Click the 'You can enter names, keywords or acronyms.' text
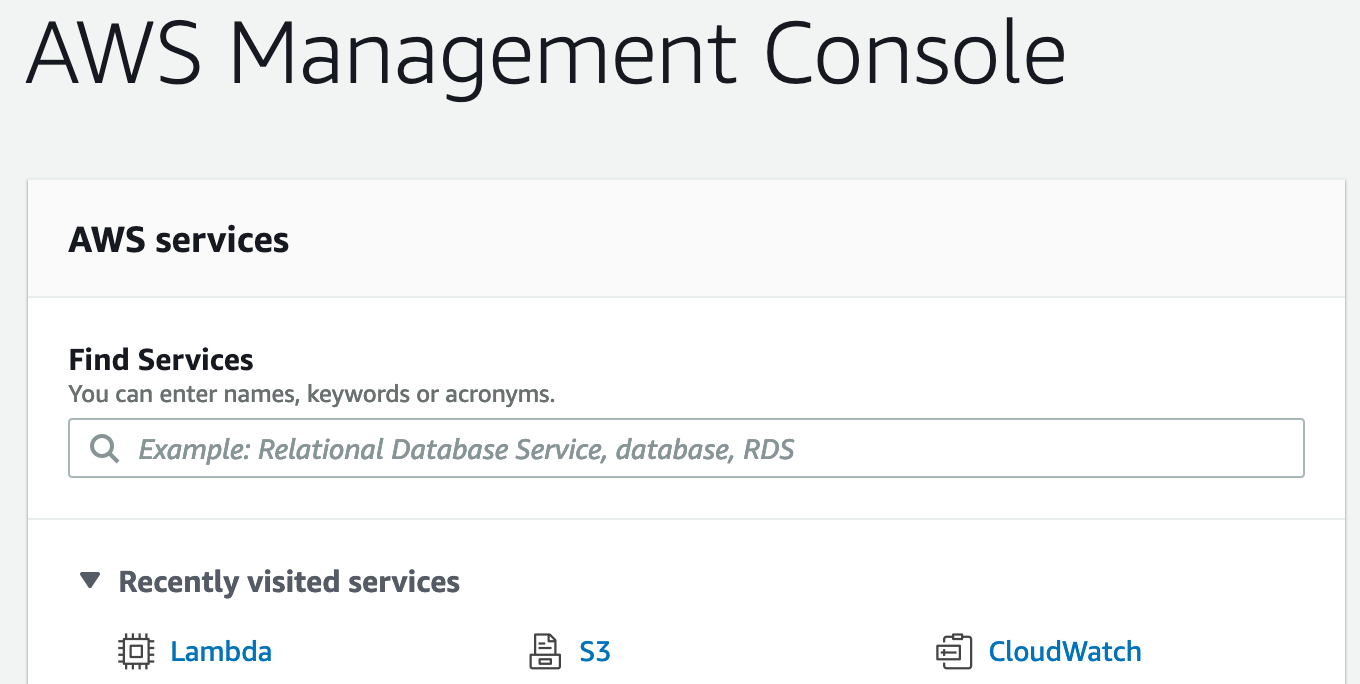Viewport: 1360px width, 684px height. pyautogui.click(x=312, y=394)
